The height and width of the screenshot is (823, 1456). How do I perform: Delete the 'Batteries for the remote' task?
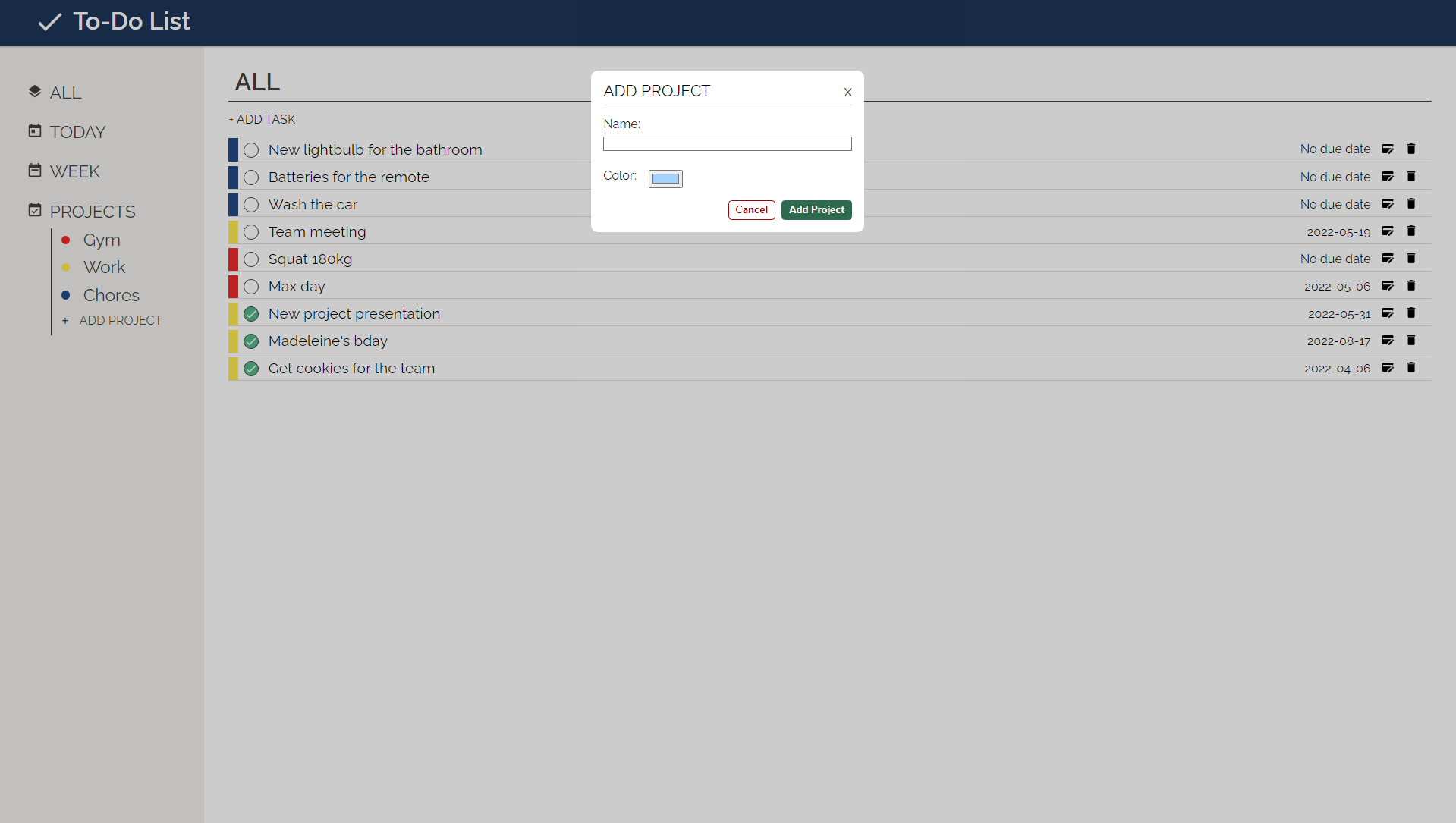click(1411, 177)
